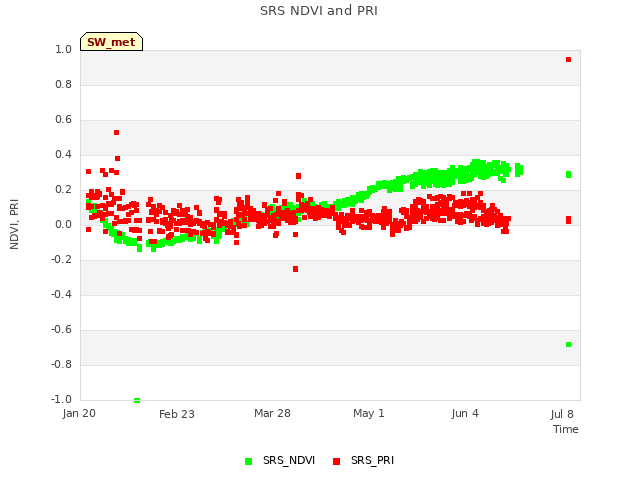Click the -0.6 y-axis tick label
Viewport: 640px width, 480px height.
pyautogui.click(x=61, y=329)
